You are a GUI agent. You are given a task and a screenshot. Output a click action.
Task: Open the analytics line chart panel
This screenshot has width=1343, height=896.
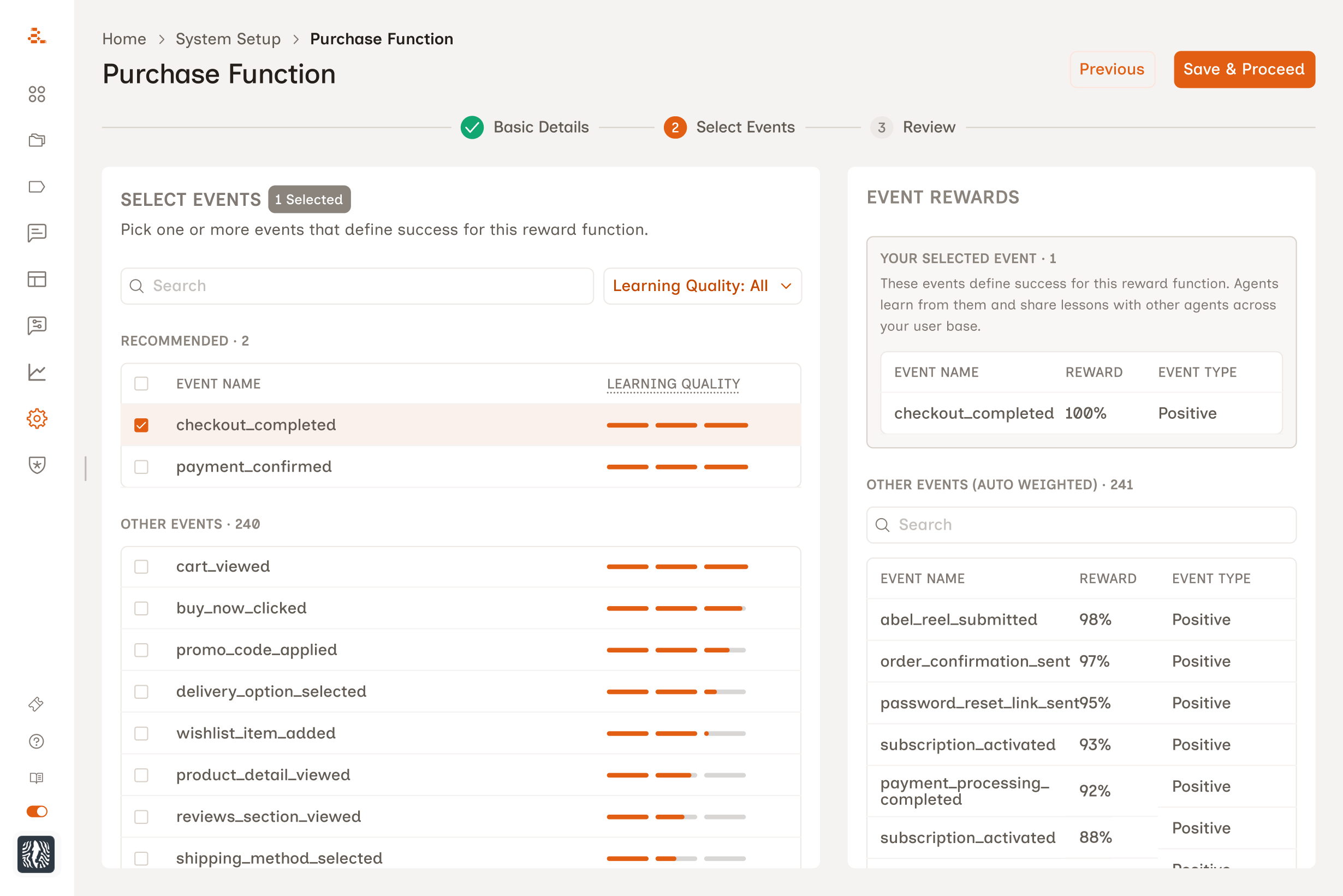(x=37, y=371)
